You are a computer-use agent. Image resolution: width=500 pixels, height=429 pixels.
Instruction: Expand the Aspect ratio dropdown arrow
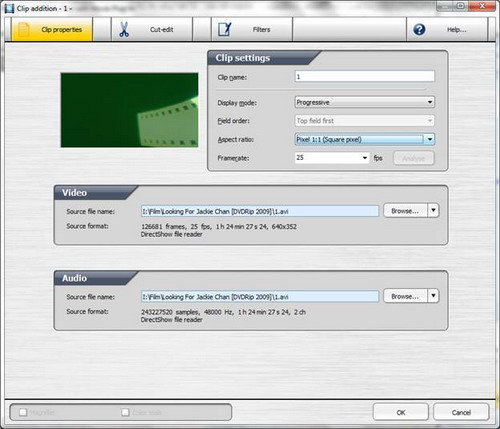430,139
